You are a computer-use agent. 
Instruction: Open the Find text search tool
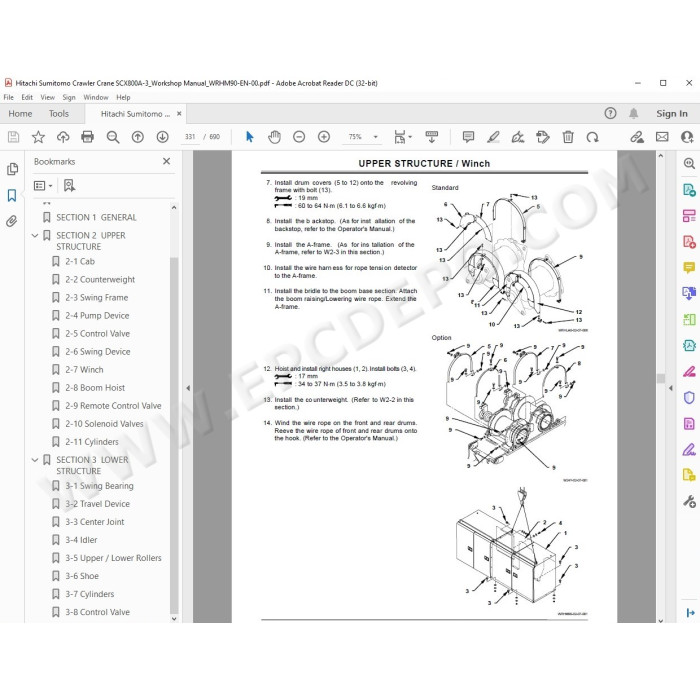click(x=113, y=137)
